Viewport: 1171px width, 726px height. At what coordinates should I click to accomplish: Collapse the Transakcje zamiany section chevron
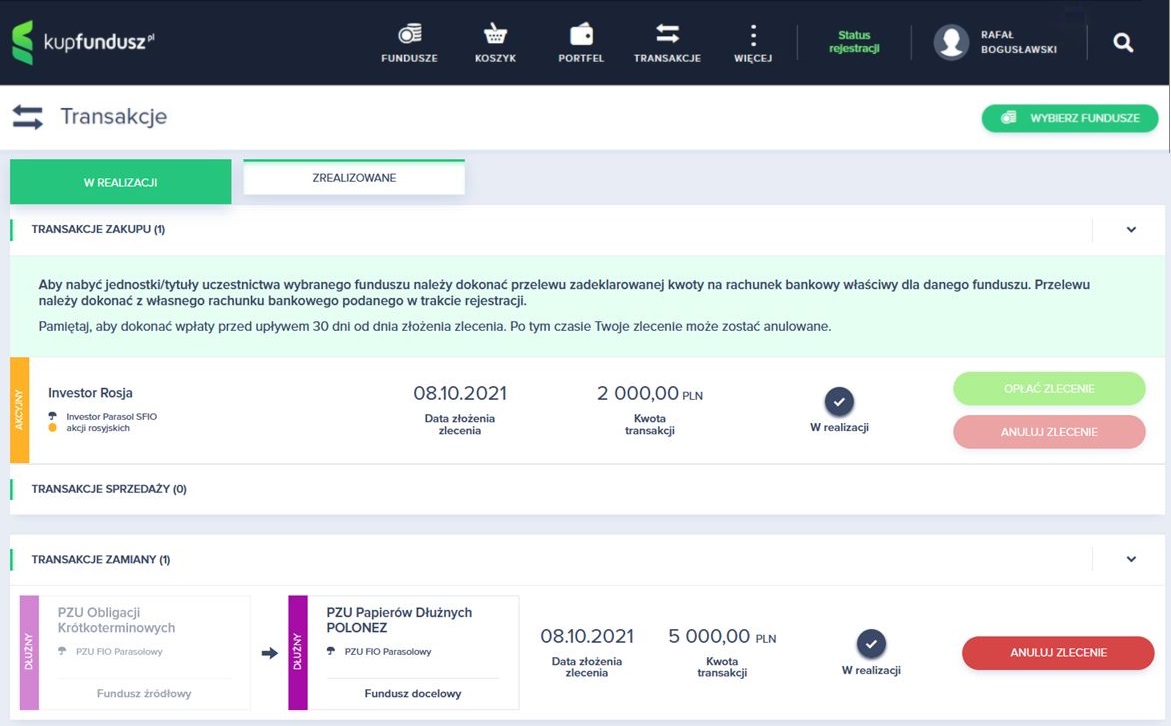pos(1131,559)
